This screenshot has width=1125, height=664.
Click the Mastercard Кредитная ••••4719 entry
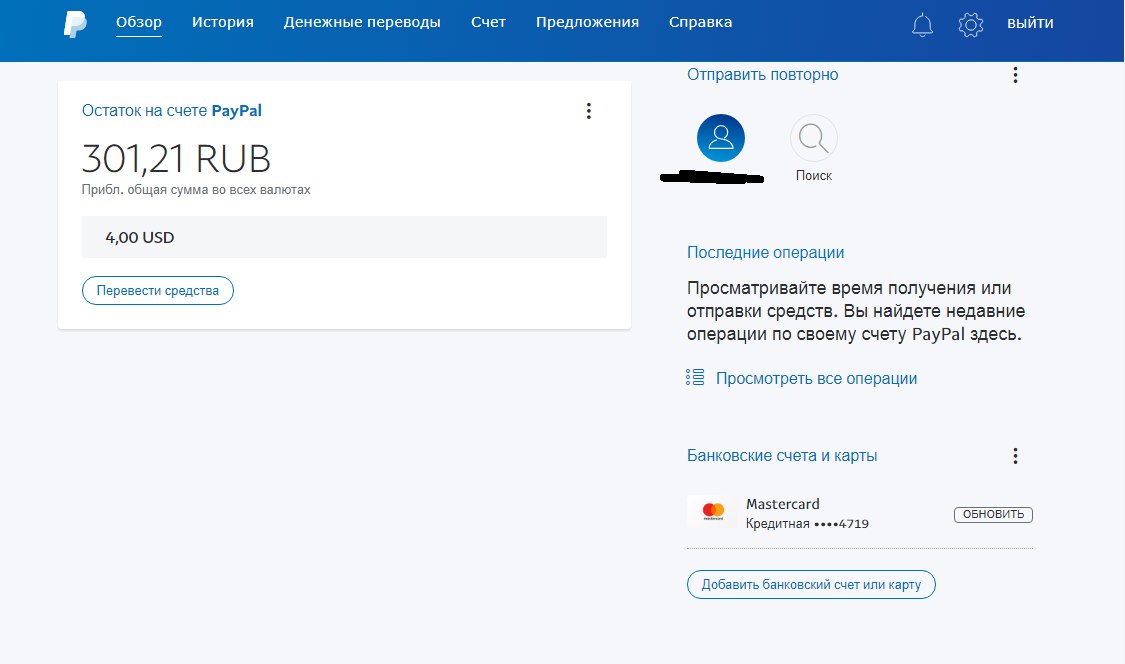click(807, 514)
